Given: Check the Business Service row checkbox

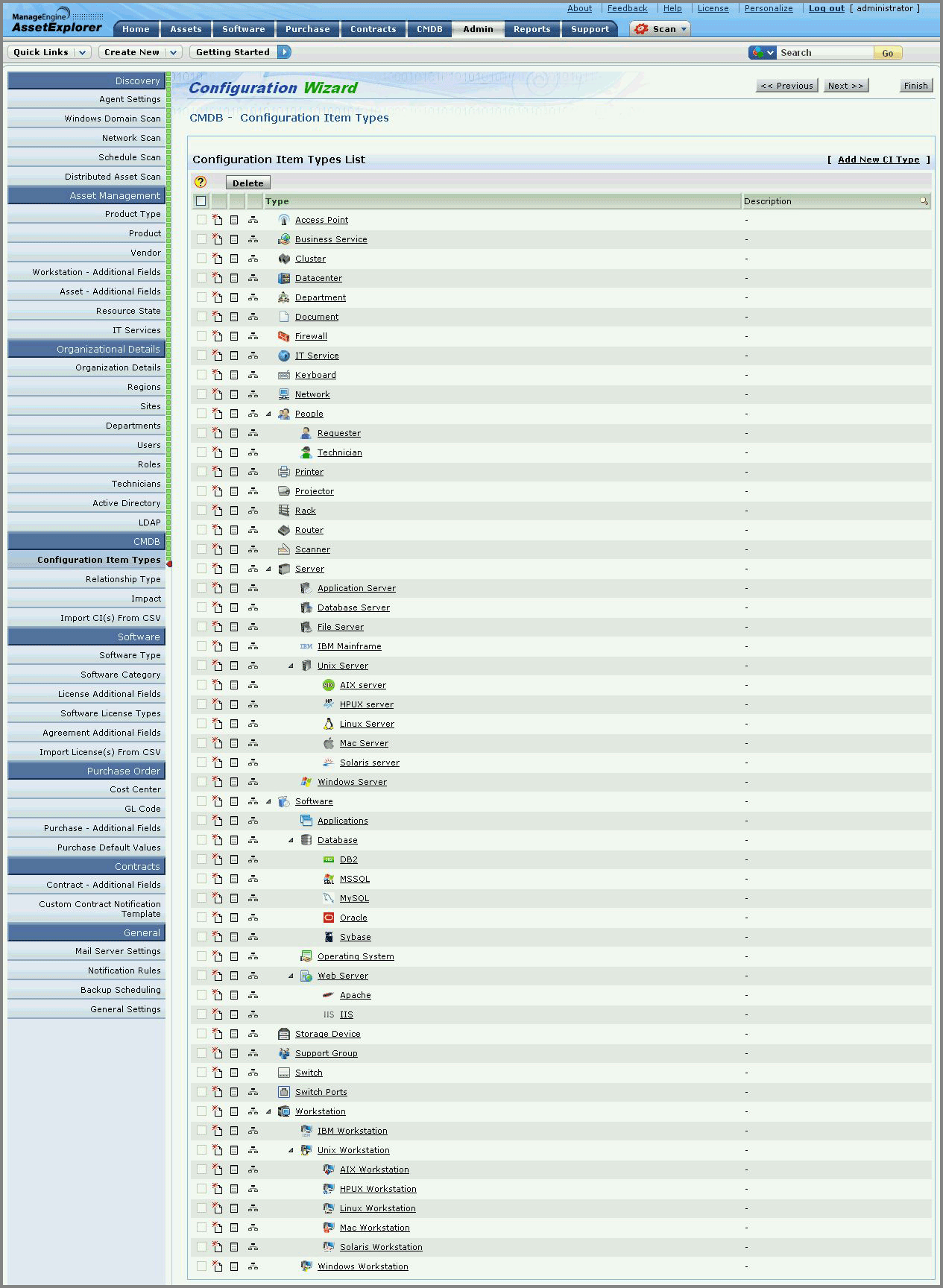Looking at the screenshot, I should 201,239.
